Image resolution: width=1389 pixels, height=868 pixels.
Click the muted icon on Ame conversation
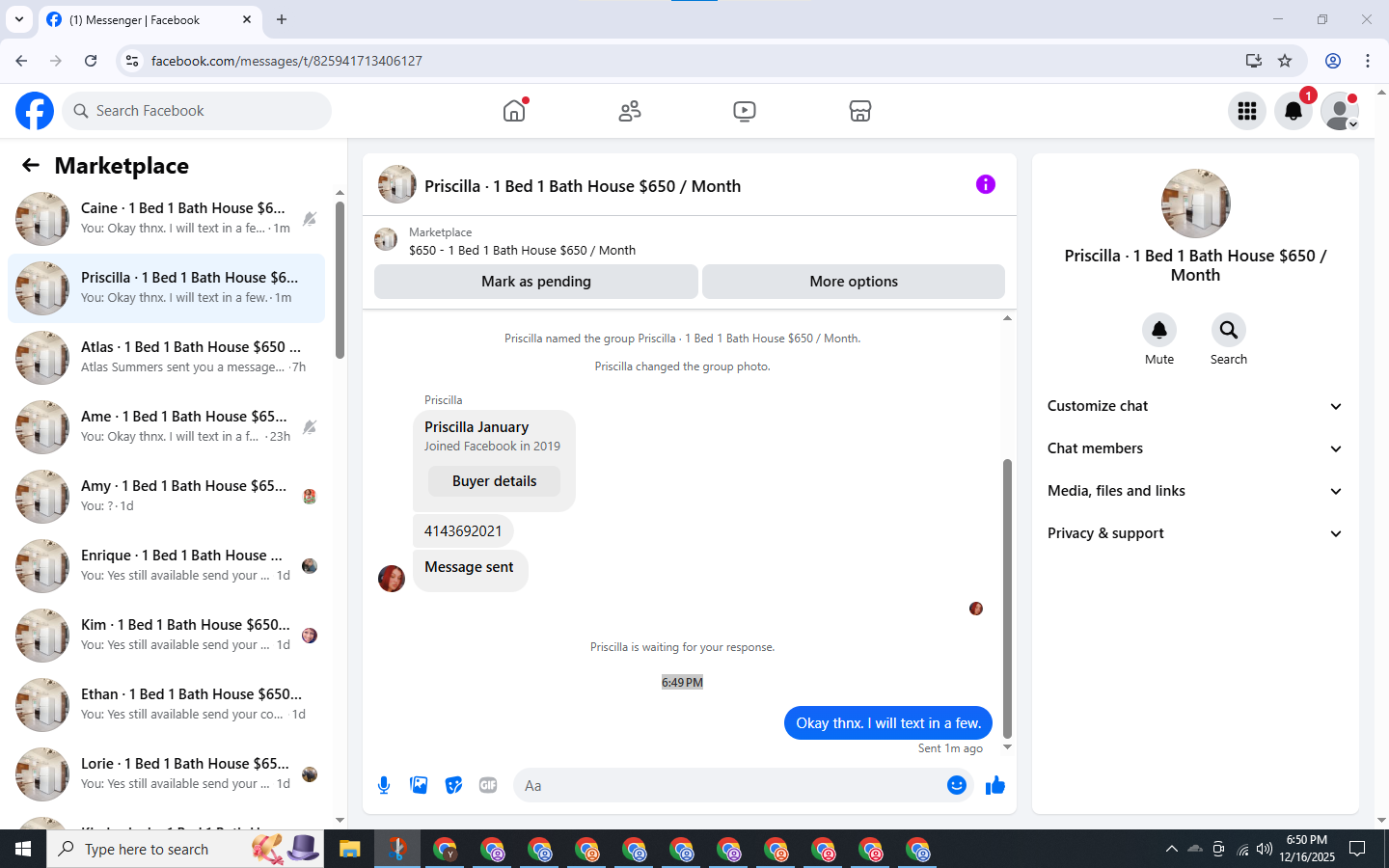pos(310,427)
